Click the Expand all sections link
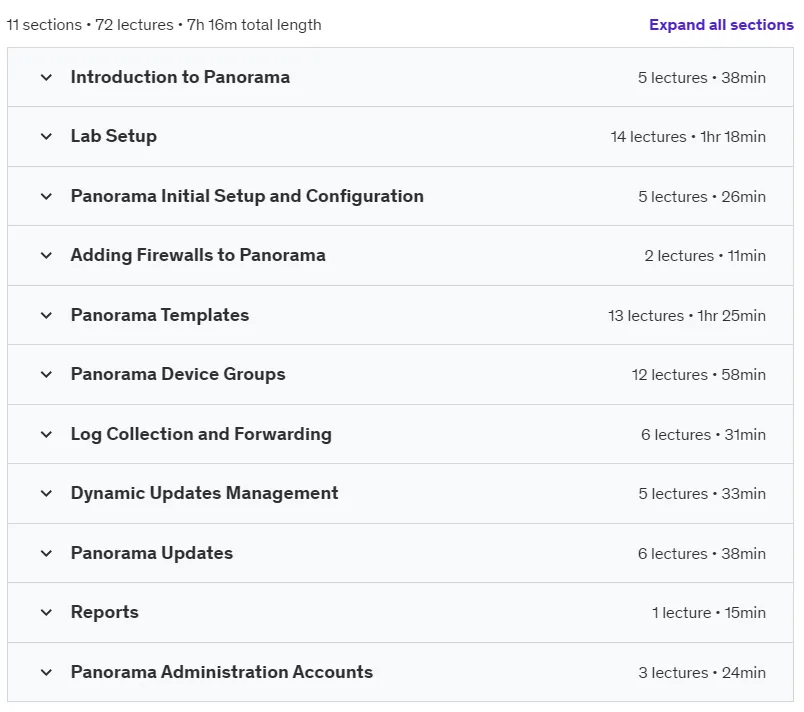Screen dimensions: 804x712 coord(721,25)
